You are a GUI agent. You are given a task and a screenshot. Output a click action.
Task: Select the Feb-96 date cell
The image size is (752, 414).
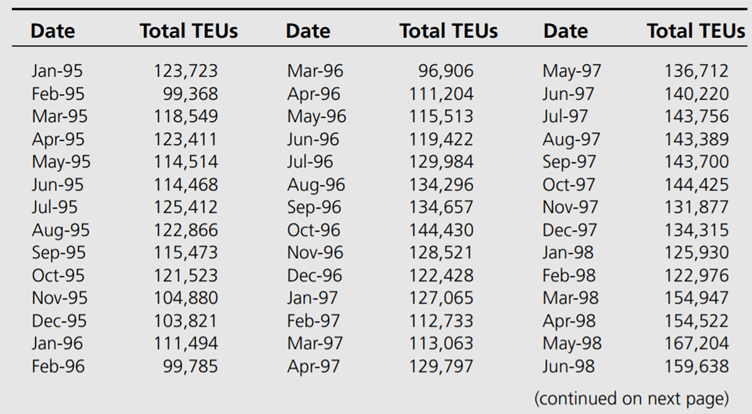58,366
